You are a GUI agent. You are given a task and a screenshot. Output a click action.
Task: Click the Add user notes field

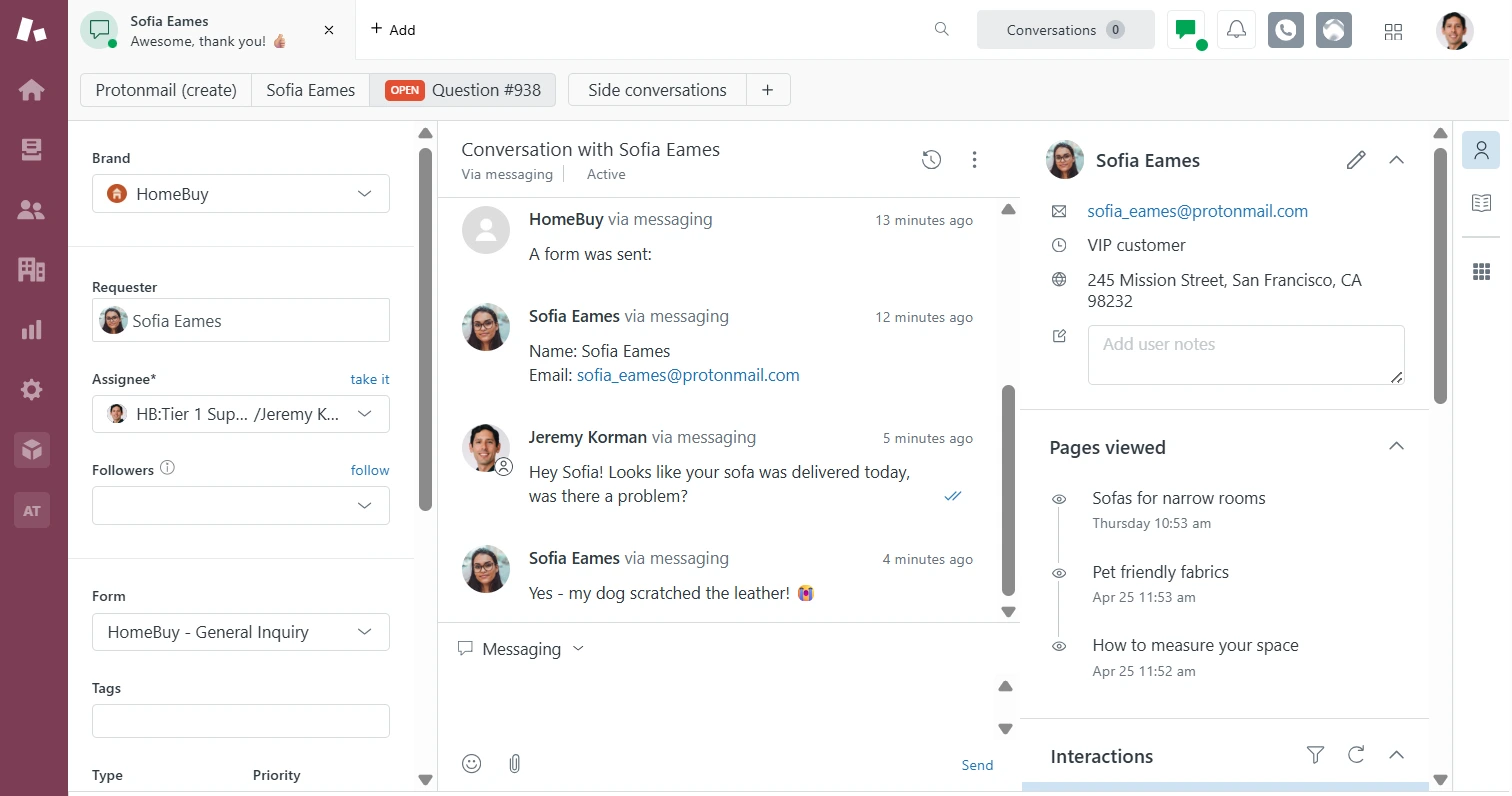(1245, 354)
